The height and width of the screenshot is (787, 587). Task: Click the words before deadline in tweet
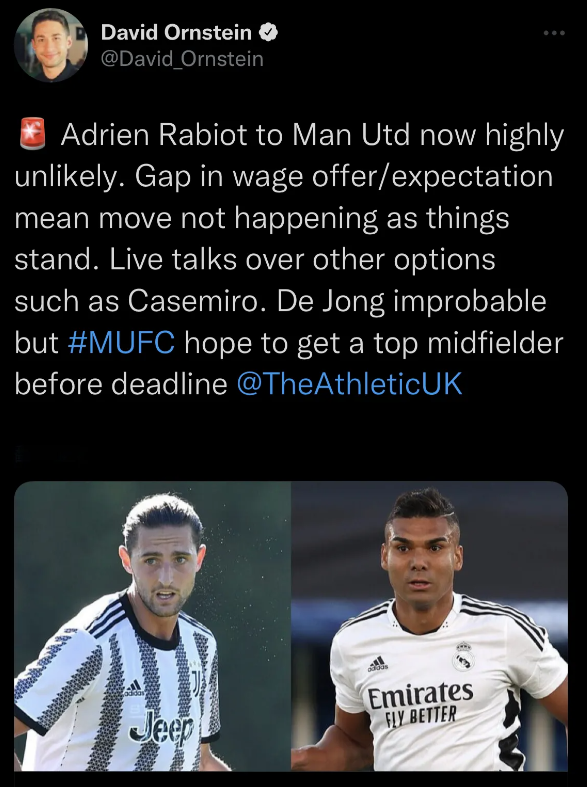pos(121,384)
